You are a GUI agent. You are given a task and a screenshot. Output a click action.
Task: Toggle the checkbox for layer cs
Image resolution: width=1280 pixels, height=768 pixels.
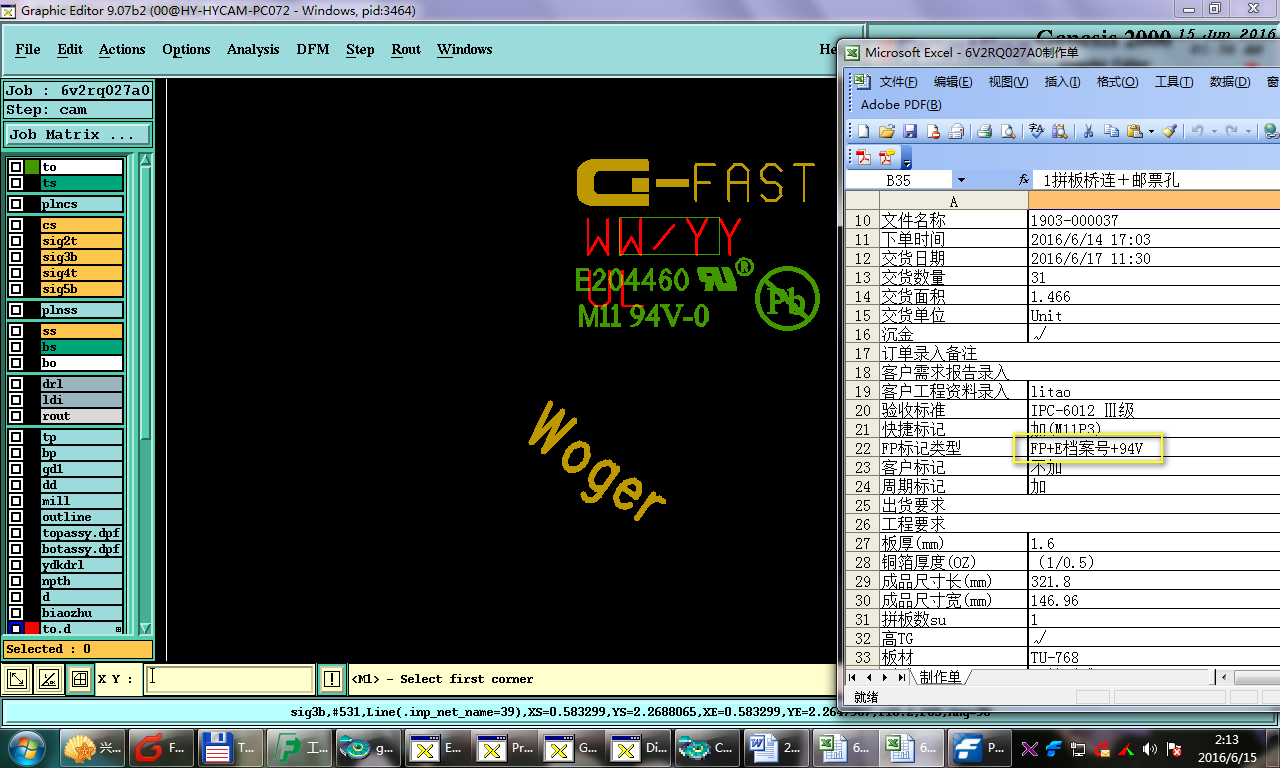16,225
